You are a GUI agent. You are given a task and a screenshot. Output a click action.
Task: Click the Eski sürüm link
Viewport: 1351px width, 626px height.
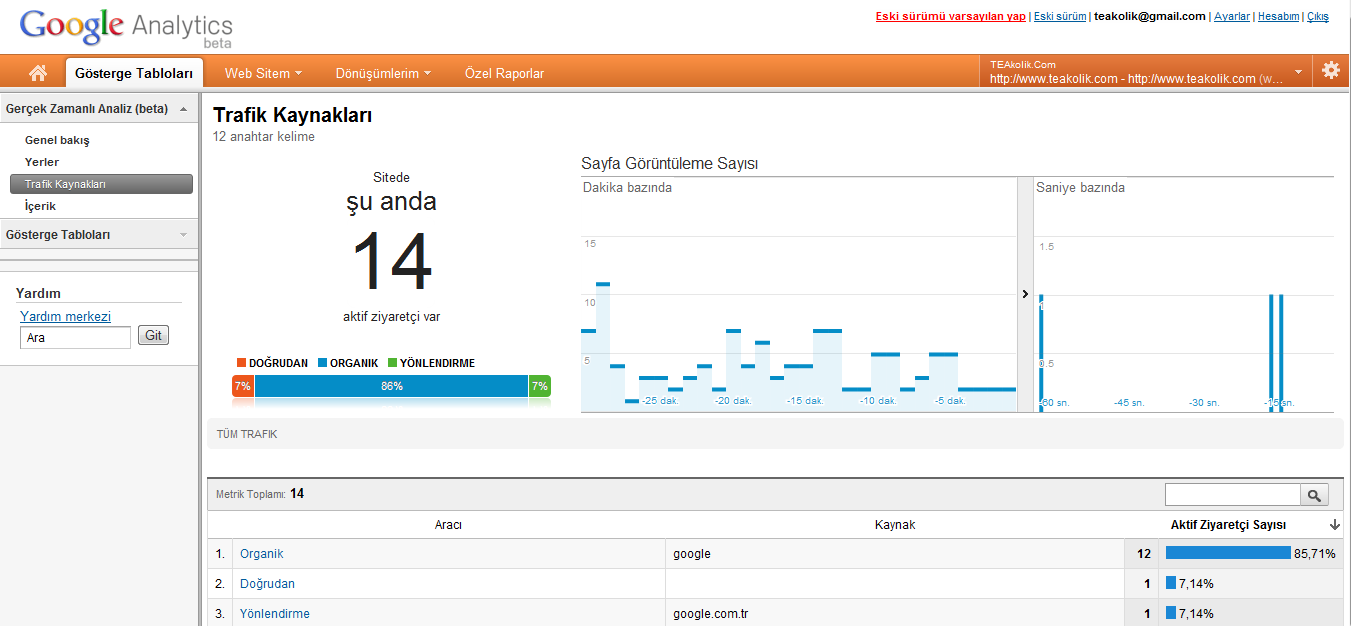1060,16
